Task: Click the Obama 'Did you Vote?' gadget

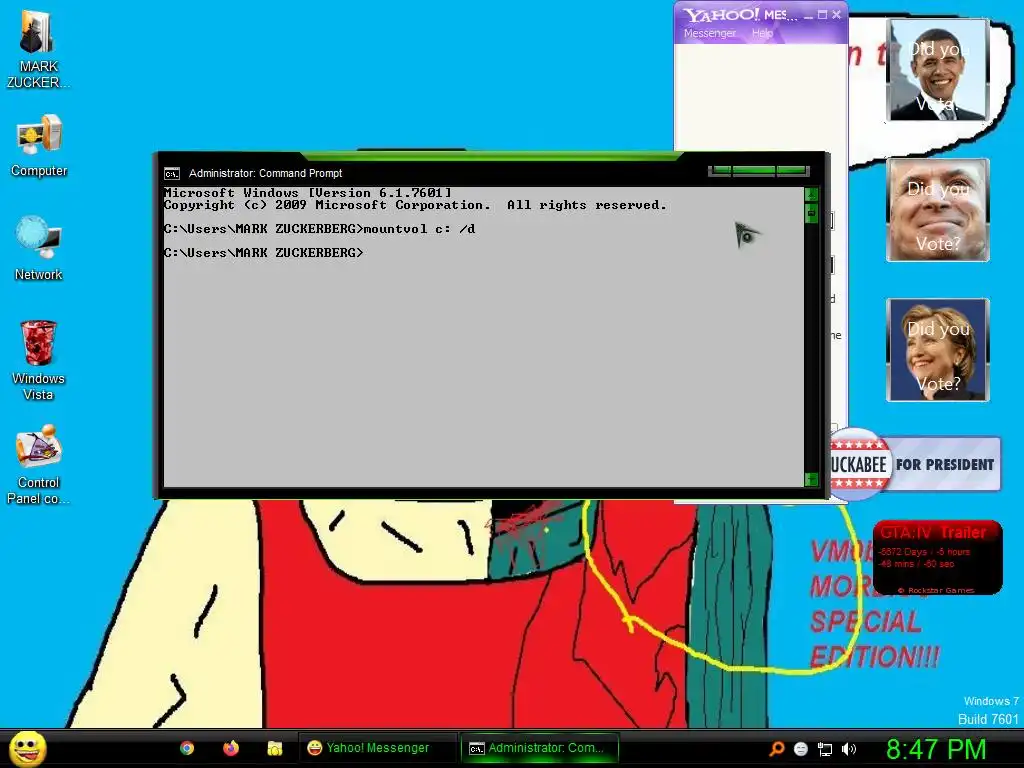Action: tap(938, 70)
